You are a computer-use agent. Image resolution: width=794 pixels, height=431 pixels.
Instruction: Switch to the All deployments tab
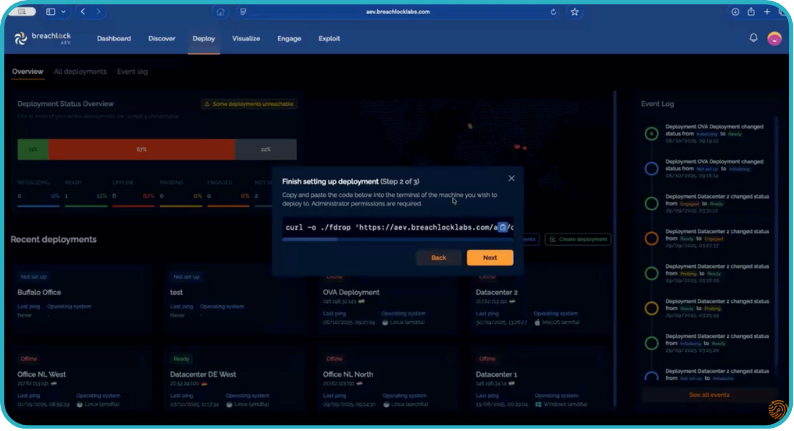(80, 71)
